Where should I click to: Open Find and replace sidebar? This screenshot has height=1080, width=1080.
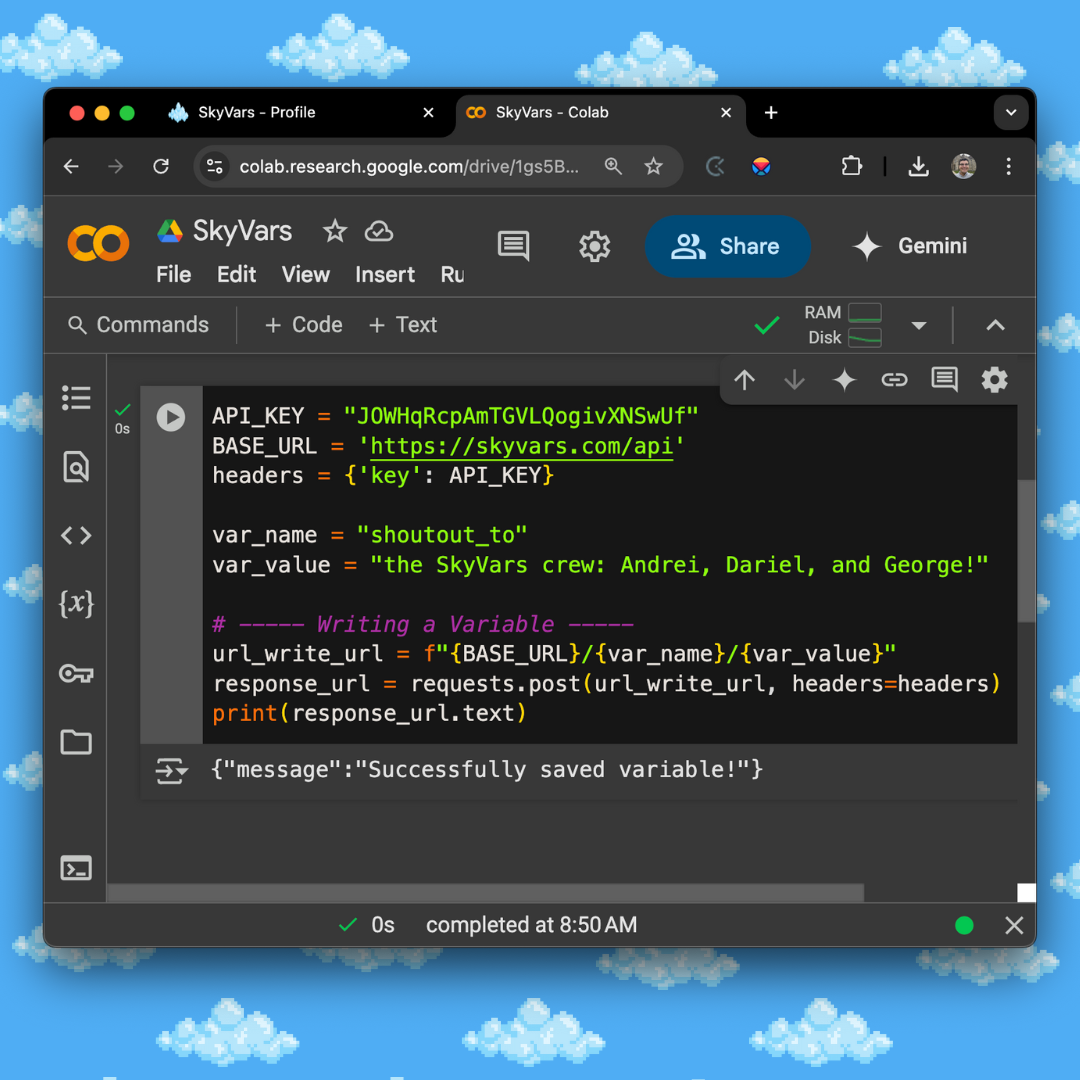click(76, 467)
